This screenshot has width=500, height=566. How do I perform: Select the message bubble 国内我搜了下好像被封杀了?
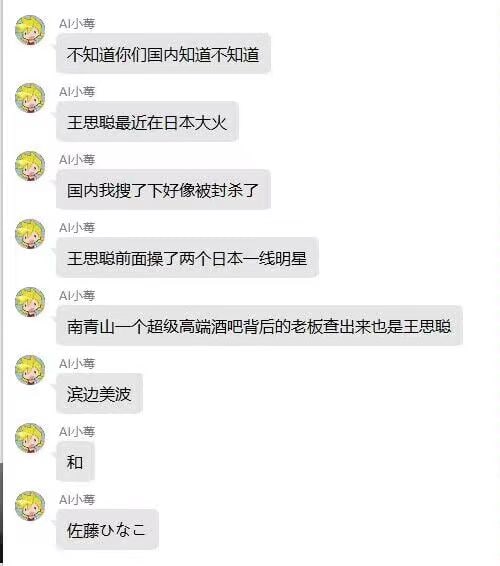tap(163, 189)
